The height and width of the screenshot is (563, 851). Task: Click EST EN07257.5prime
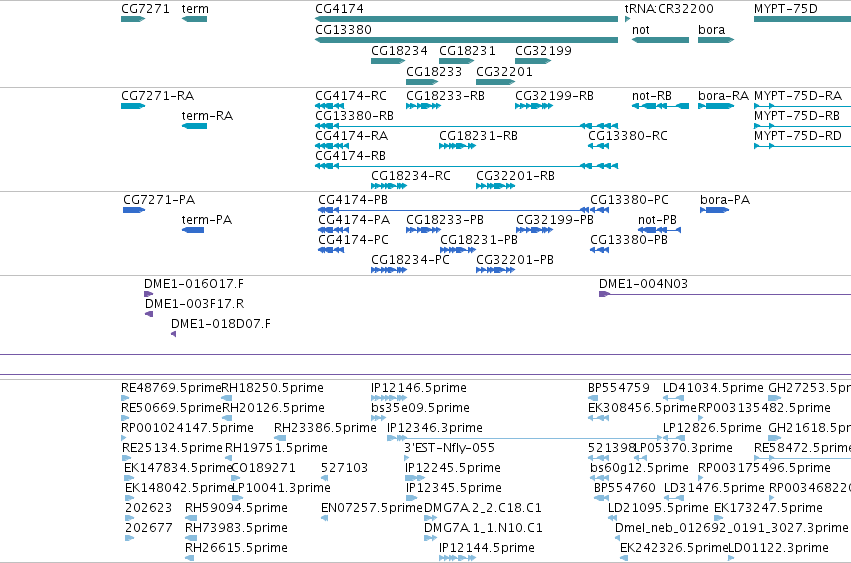tap(325, 518)
